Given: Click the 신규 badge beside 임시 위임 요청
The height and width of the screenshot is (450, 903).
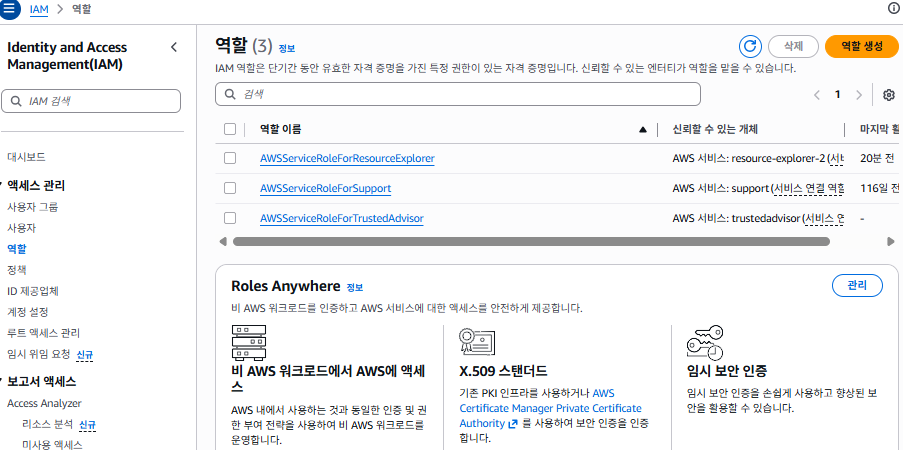Looking at the screenshot, I should [x=85, y=354].
